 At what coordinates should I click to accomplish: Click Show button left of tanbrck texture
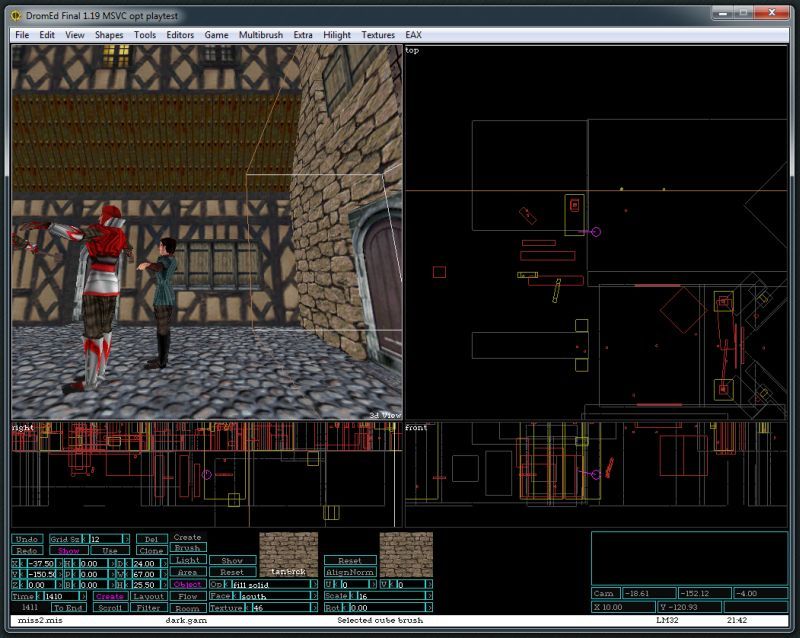[x=232, y=560]
